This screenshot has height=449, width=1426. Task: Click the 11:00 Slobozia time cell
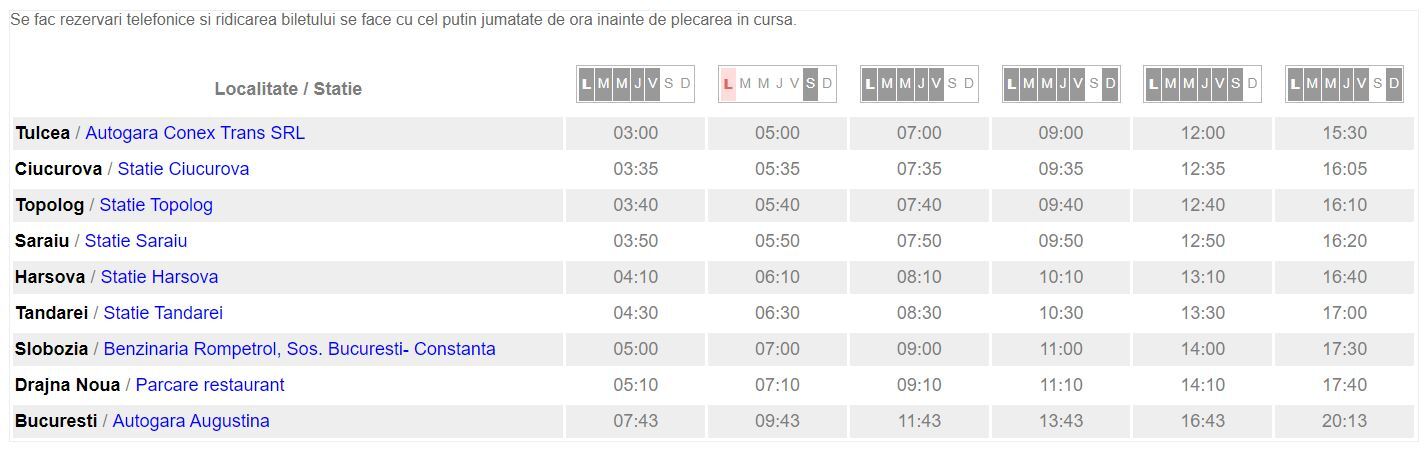[1061, 349]
